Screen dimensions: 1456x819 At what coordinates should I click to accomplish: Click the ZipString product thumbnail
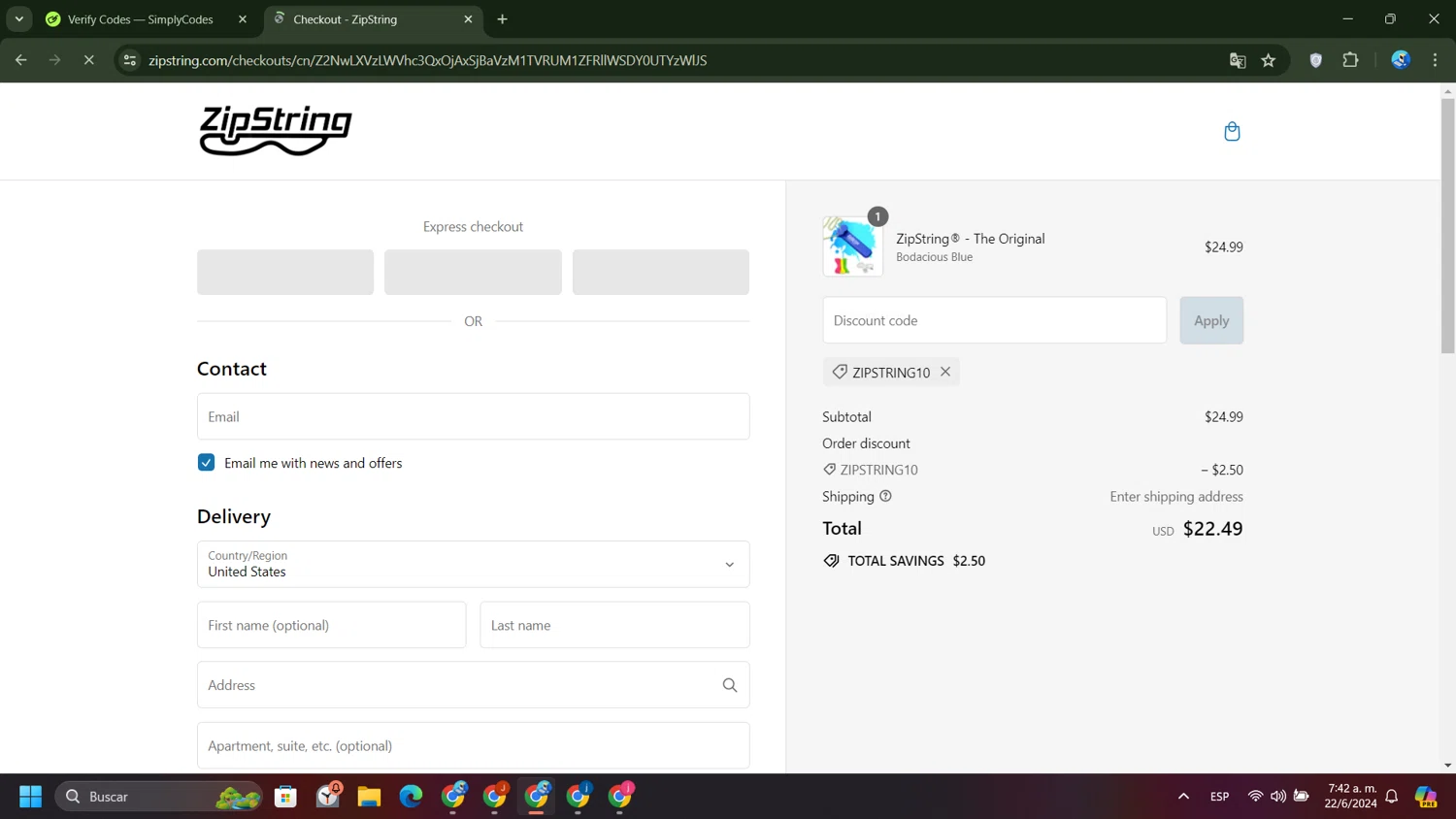pyautogui.click(x=852, y=247)
